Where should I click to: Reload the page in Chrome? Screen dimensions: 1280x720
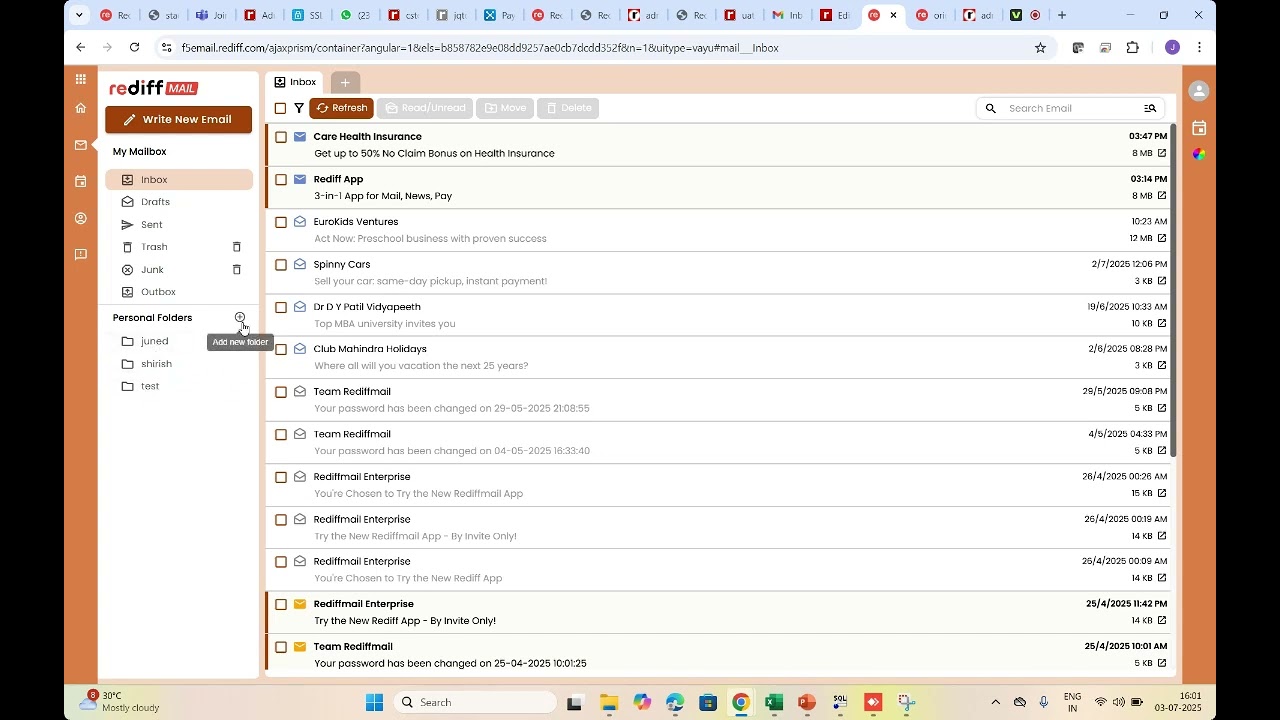134,47
